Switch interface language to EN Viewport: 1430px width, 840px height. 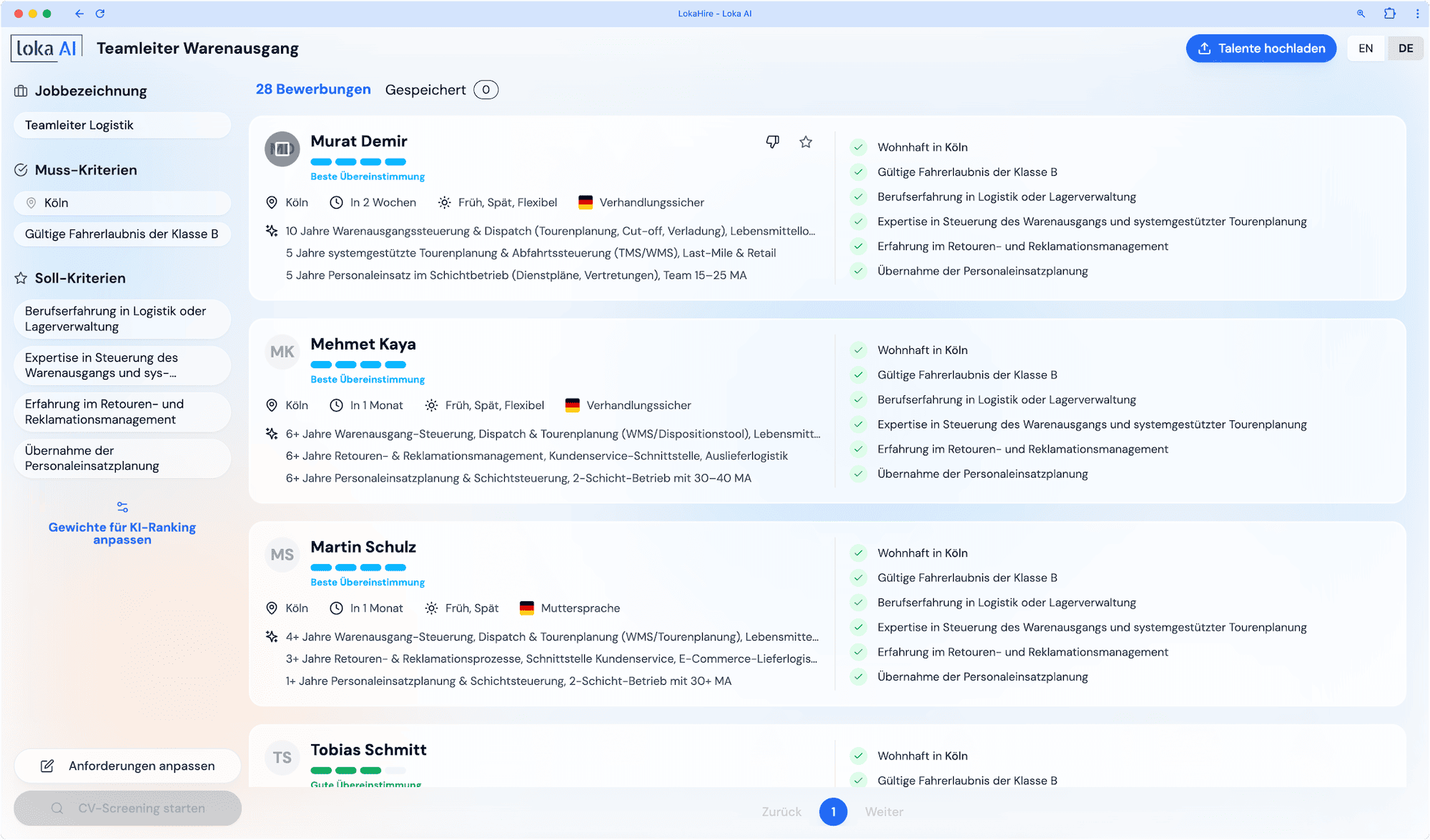click(1365, 48)
